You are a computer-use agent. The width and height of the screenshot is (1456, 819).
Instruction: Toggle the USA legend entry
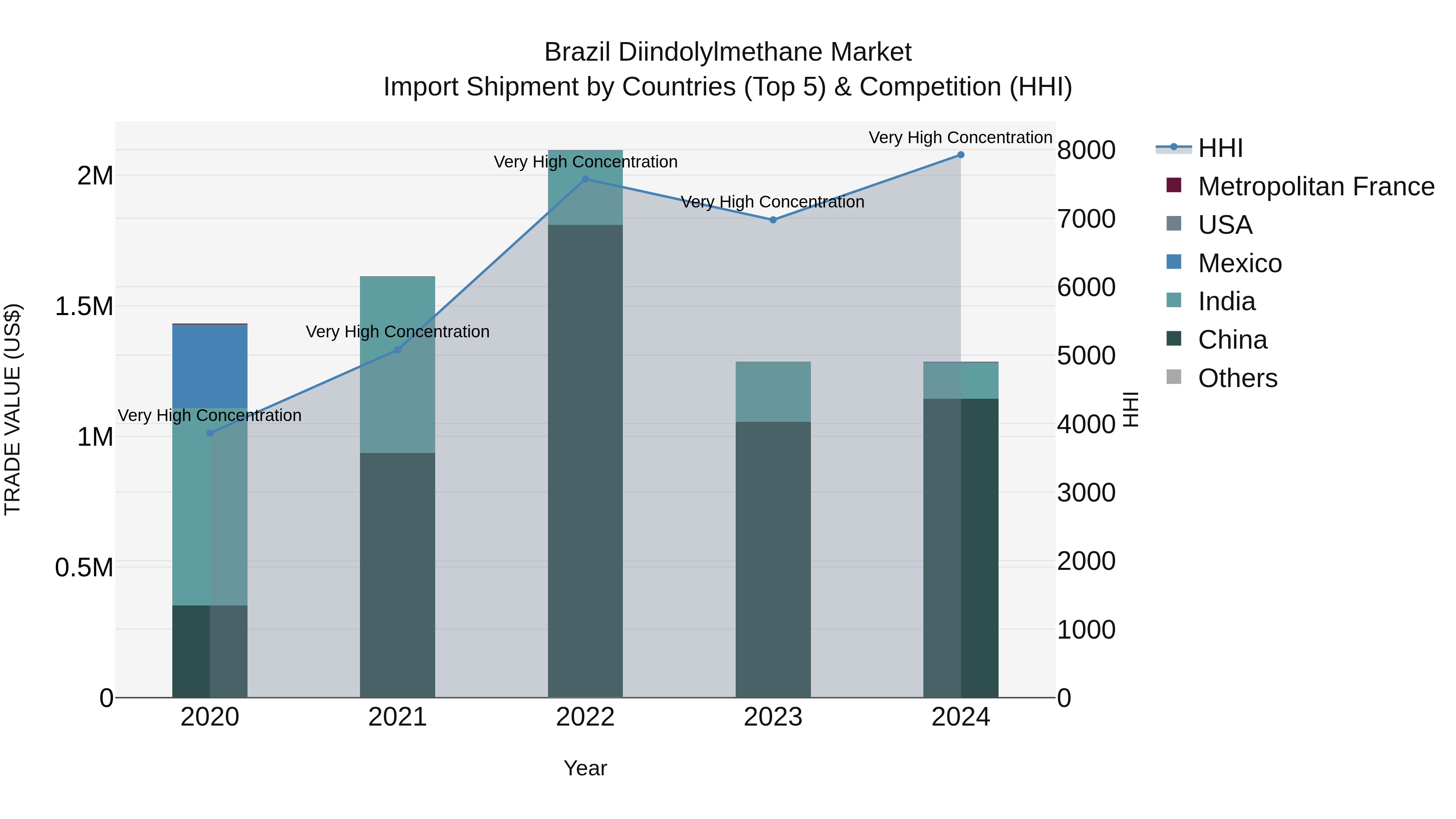click(x=1210, y=225)
